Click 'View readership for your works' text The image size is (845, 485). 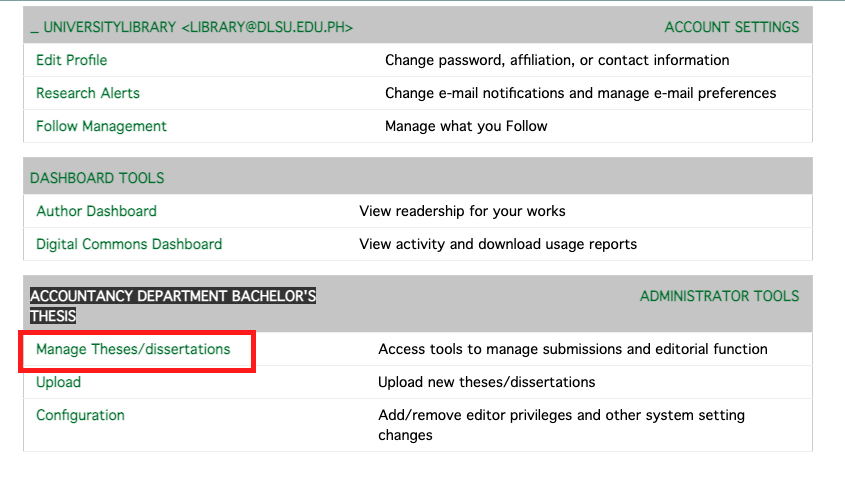(x=462, y=211)
